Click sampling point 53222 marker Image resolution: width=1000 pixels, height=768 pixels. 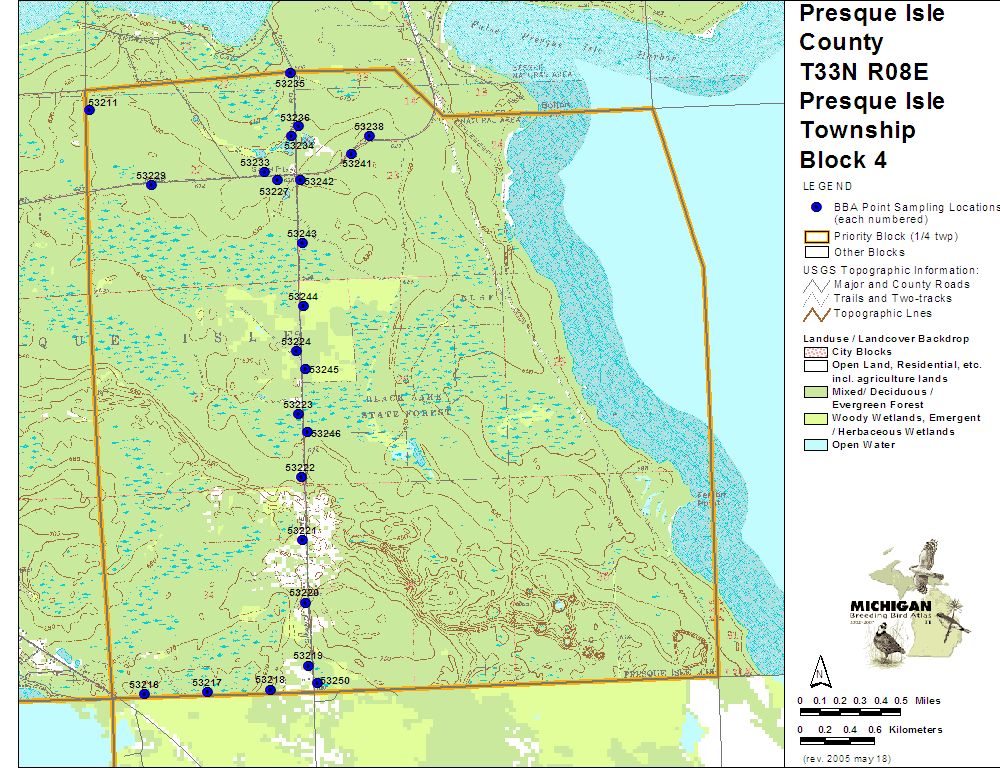coord(301,477)
